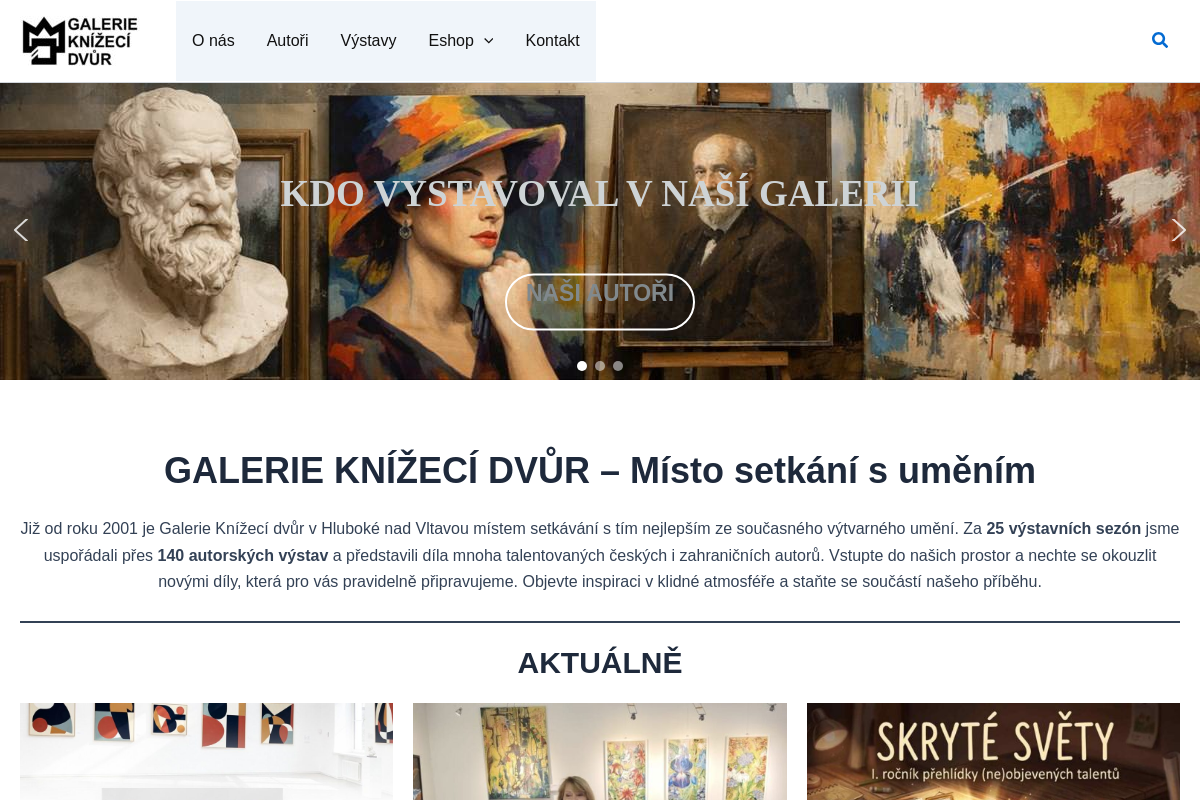This screenshot has width=1200, height=800.
Task: Open the Skryté světy exhibition thumbnail
Action: [x=993, y=751]
